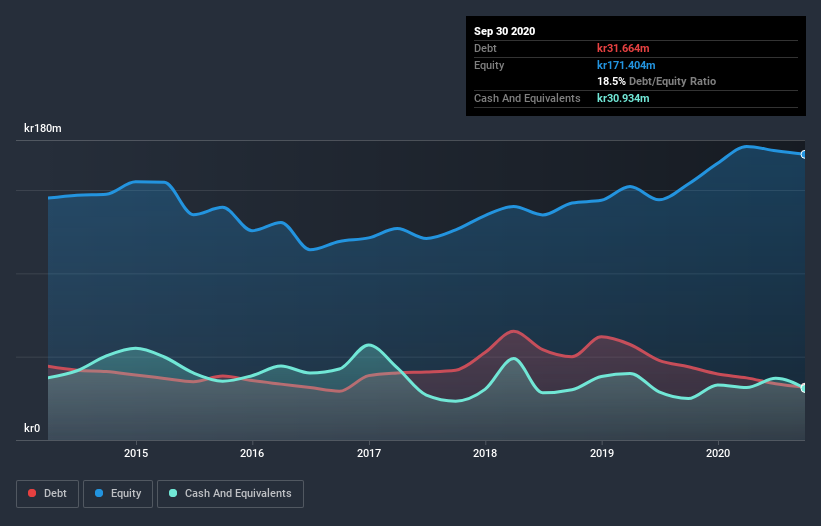Click the teal Cash And Equivalents dot

tap(173, 493)
